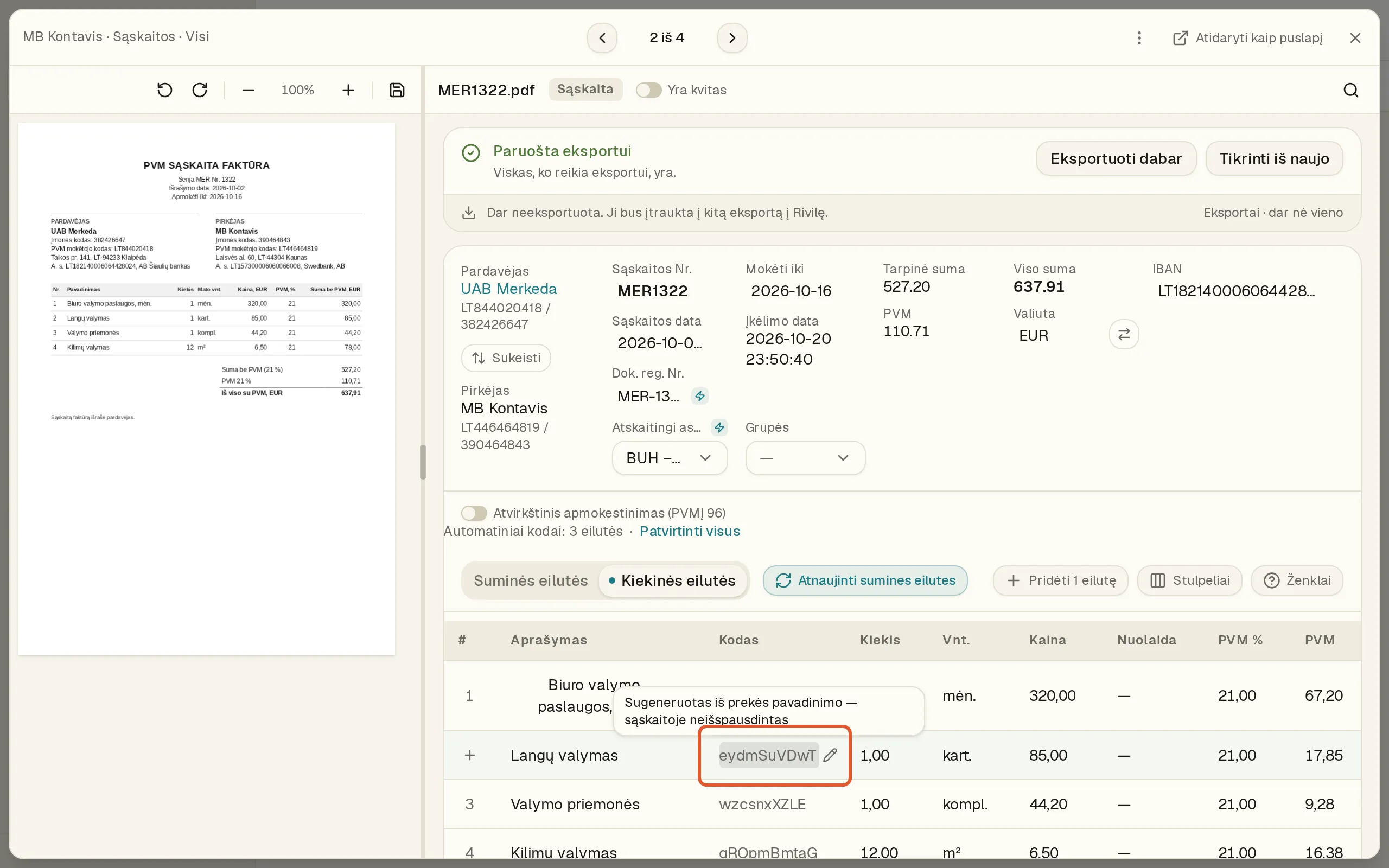Click the Patvirtinti visus link
The width and height of the screenshot is (1389, 868).
click(689, 531)
